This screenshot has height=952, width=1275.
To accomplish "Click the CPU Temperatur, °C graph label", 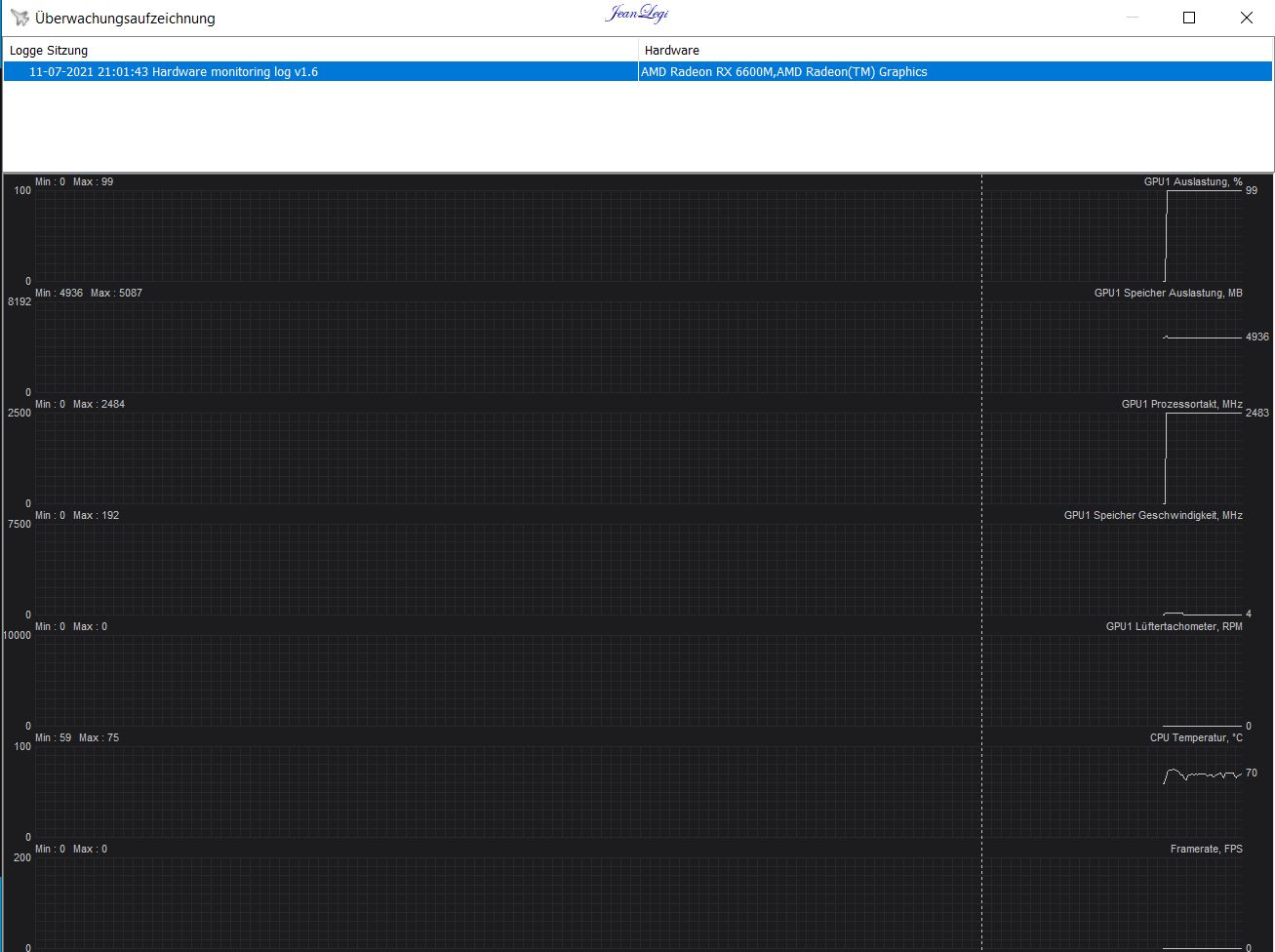I will tap(1196, 737).
